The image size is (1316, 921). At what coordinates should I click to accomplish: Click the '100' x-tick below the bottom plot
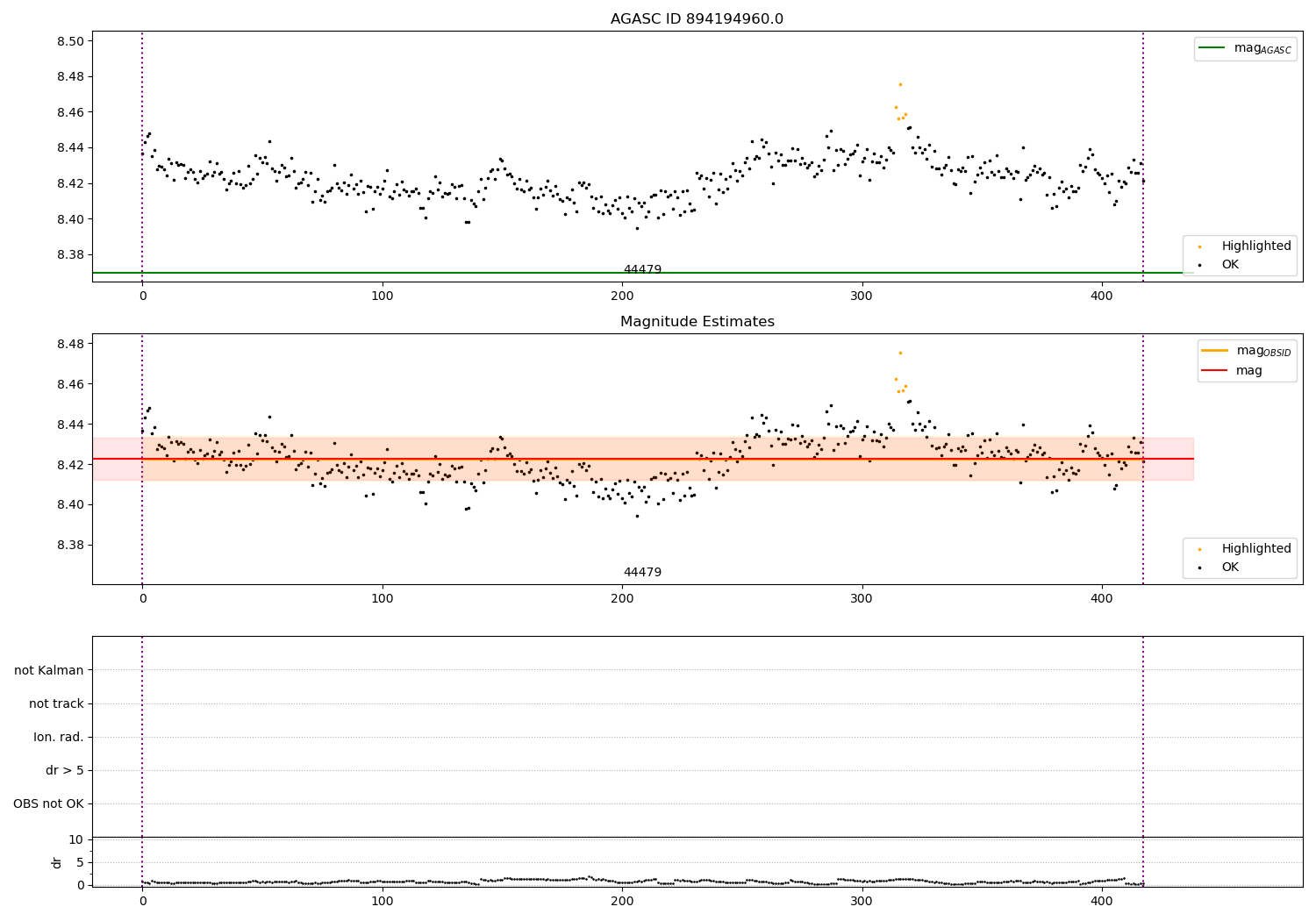click(x=383, y=901)
